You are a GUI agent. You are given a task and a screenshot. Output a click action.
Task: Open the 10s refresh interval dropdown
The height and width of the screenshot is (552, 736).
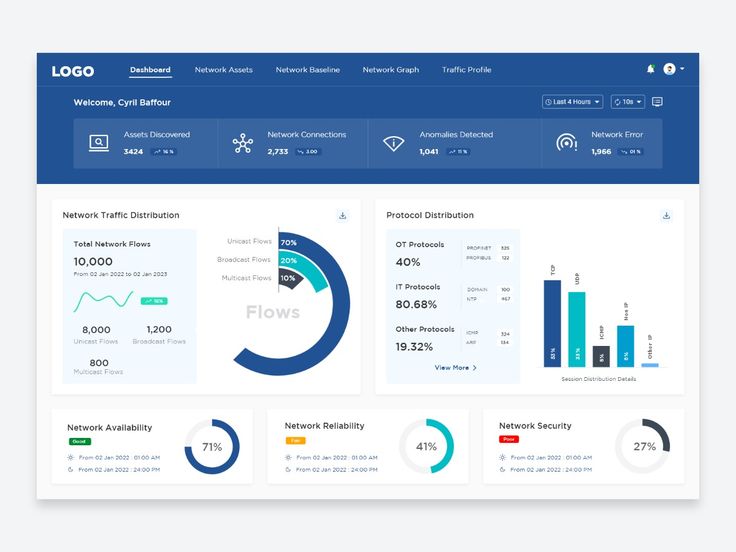tap(628, 102)
